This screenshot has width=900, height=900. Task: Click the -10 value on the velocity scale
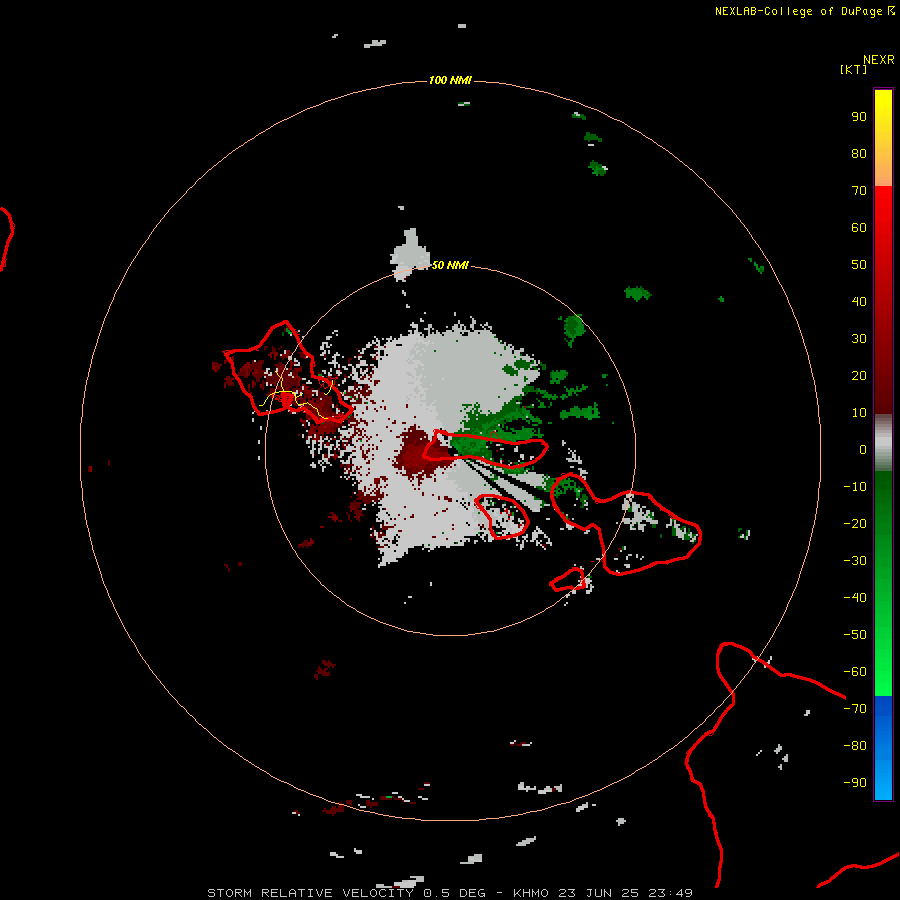tap(855, 487)
